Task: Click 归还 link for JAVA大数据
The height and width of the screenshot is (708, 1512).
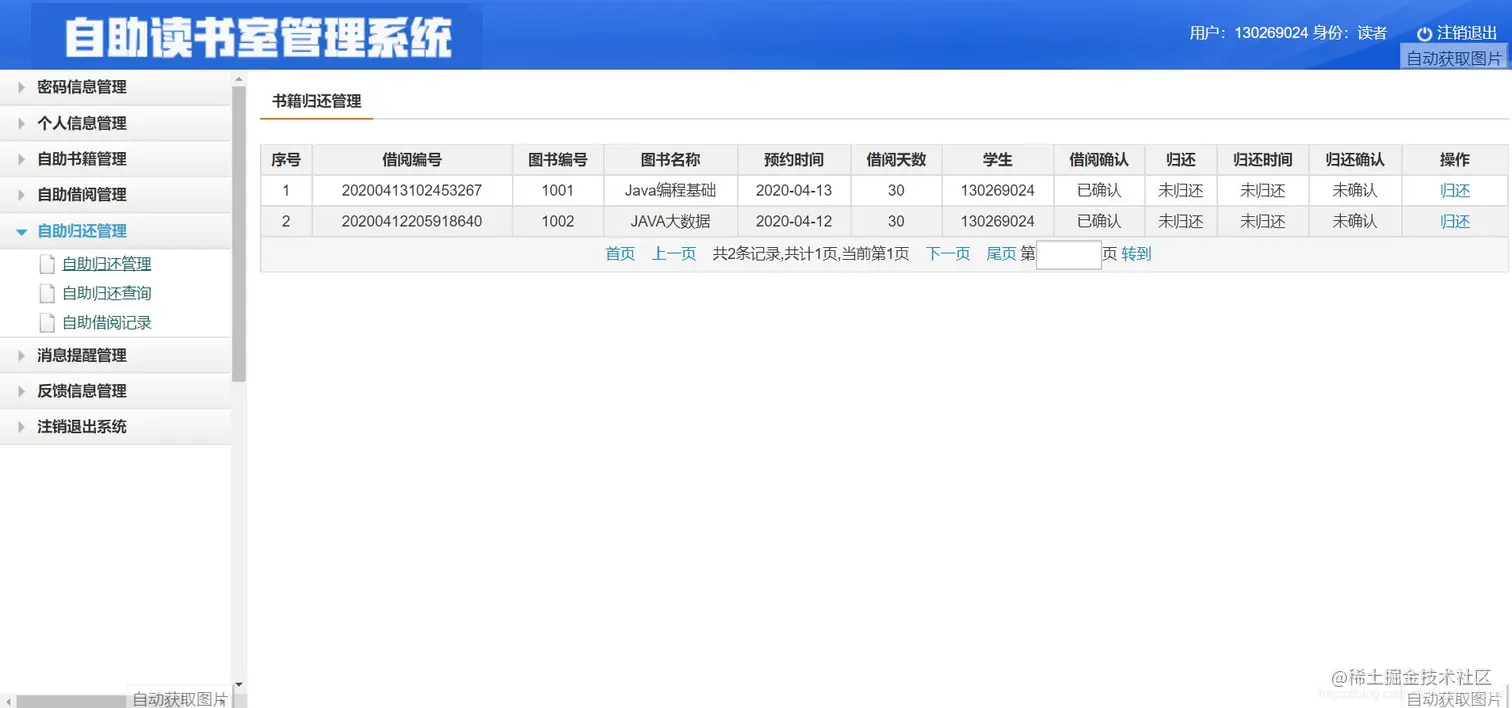Action: pos(1454,221)
